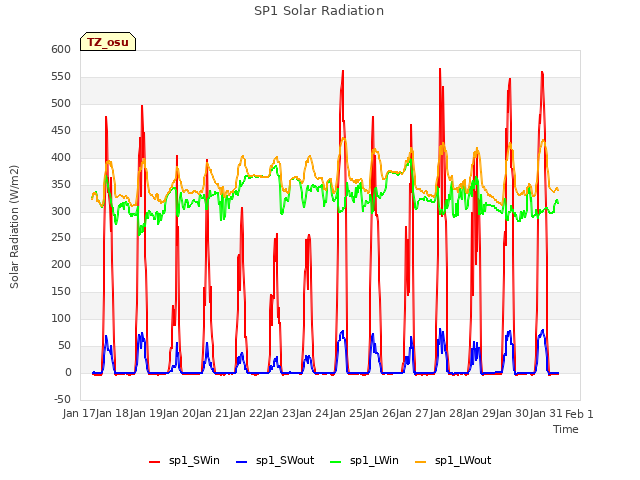Screen dimensions: 640x480
Task: Click the Jan 31 x-axis tick label
Action: coord(546,413)
